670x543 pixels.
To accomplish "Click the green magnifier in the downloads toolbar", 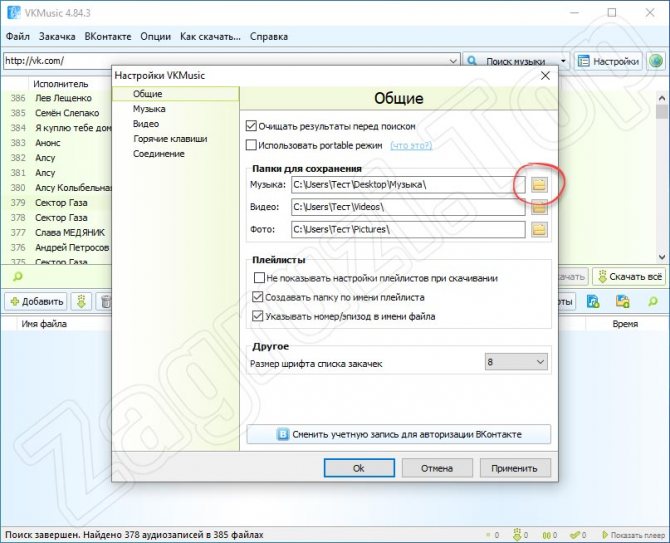I will point(652,302).
